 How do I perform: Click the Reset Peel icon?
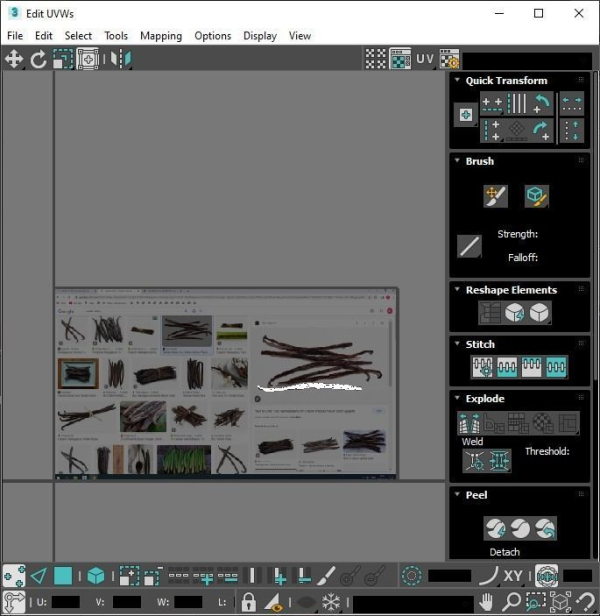pyautogui.click(x=545, y=528)
